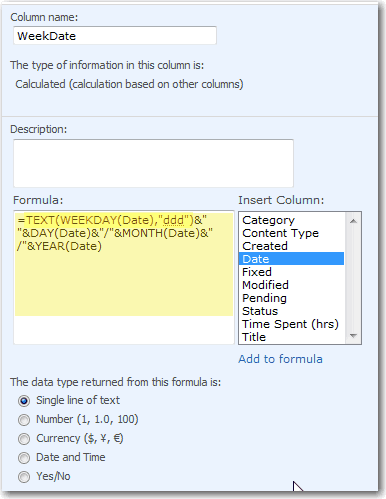Image resolution: width=386 pixels, height=499 pixels.
Task: Select Title in Insert Column list
Action: tap(292, 337)
